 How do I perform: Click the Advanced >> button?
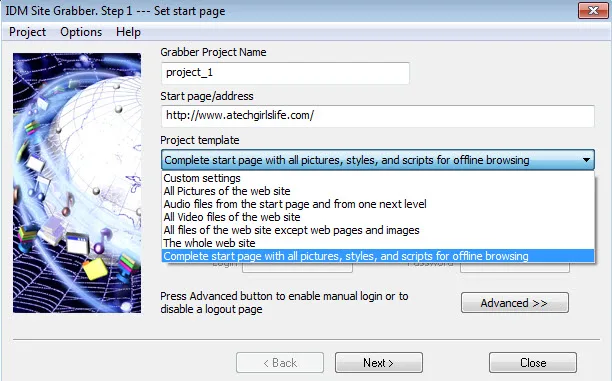(x=514, y=303)
